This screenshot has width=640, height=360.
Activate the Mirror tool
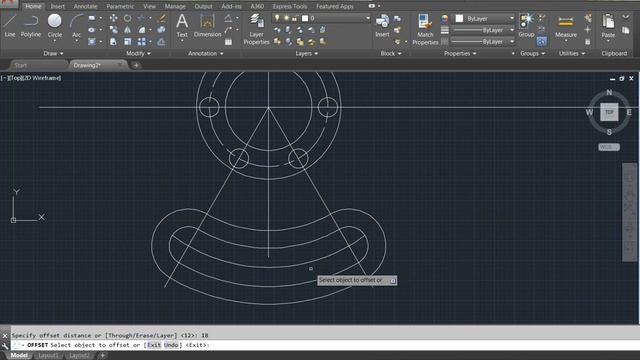click(128, 30)
